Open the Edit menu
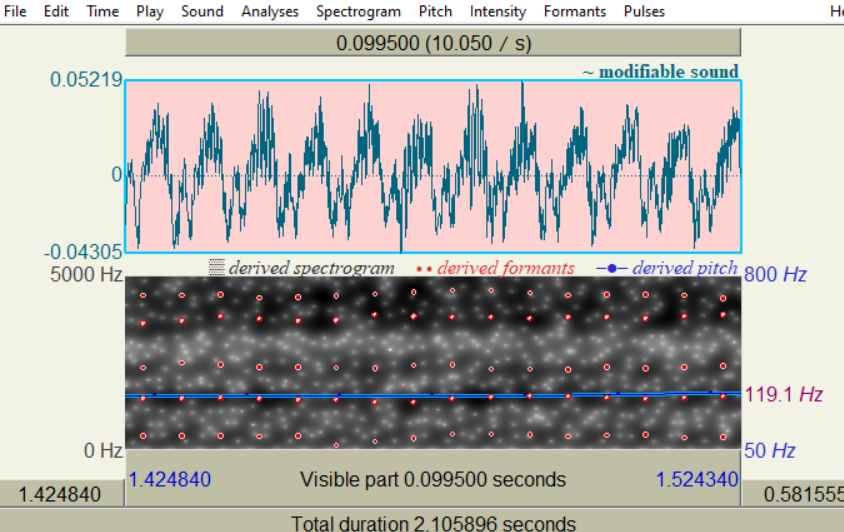Viewport: 844px width, 532px height. (x=56, y=11)
